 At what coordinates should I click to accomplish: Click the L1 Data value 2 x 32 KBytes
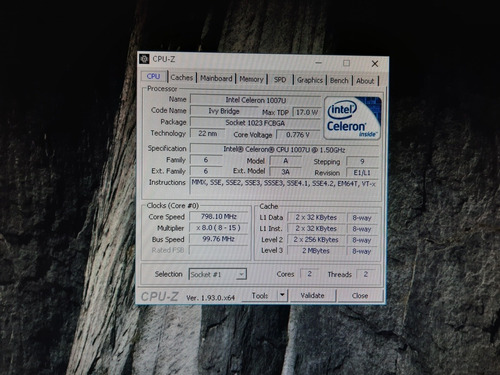(x=316, y=218)
